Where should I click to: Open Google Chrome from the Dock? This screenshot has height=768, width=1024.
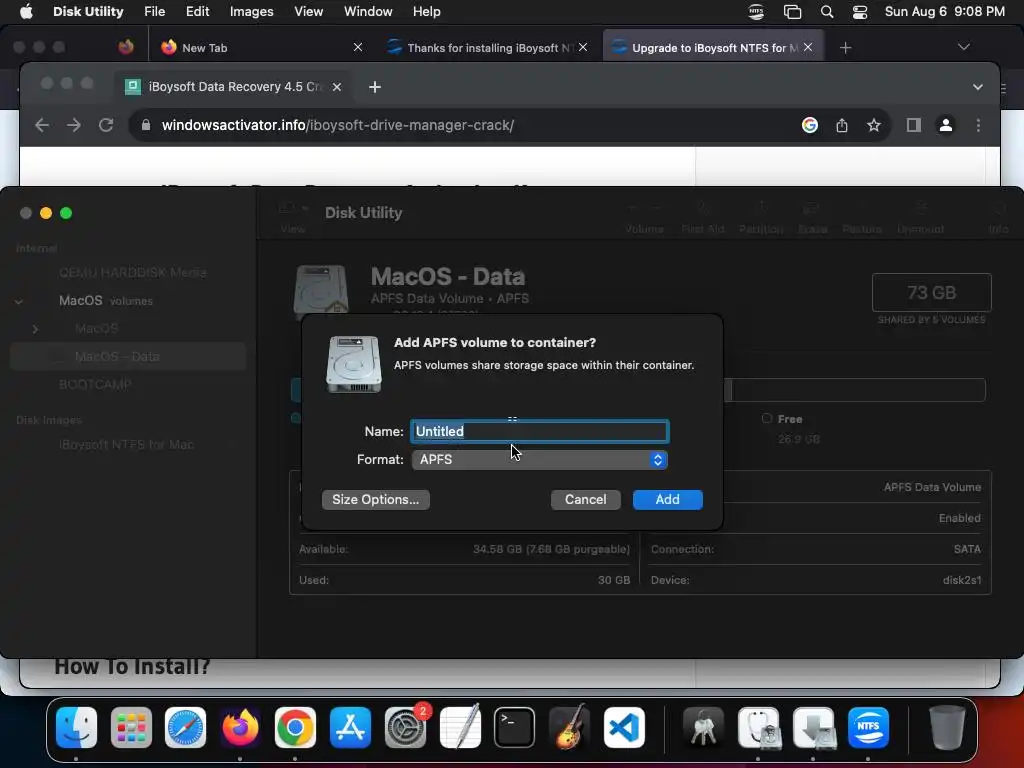pyautogui.click(x=295, y=728)
